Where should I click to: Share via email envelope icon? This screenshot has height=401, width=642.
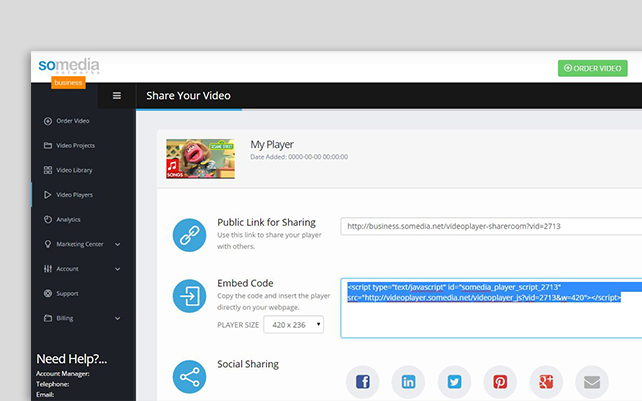click(x=592, y=382)
